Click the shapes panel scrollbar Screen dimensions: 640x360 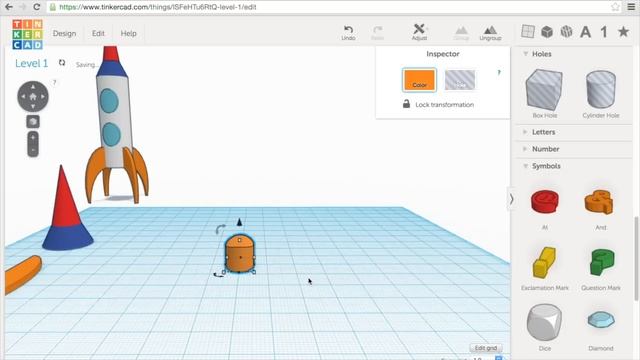(x=636, y=258)
